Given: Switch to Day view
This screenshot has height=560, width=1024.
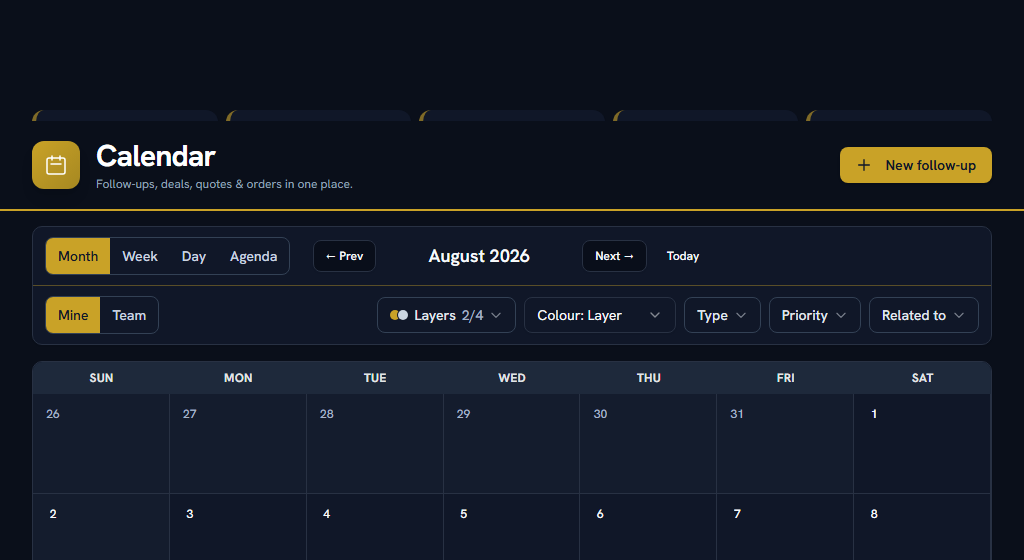Looking at the screenshot, I should point(193,257).
